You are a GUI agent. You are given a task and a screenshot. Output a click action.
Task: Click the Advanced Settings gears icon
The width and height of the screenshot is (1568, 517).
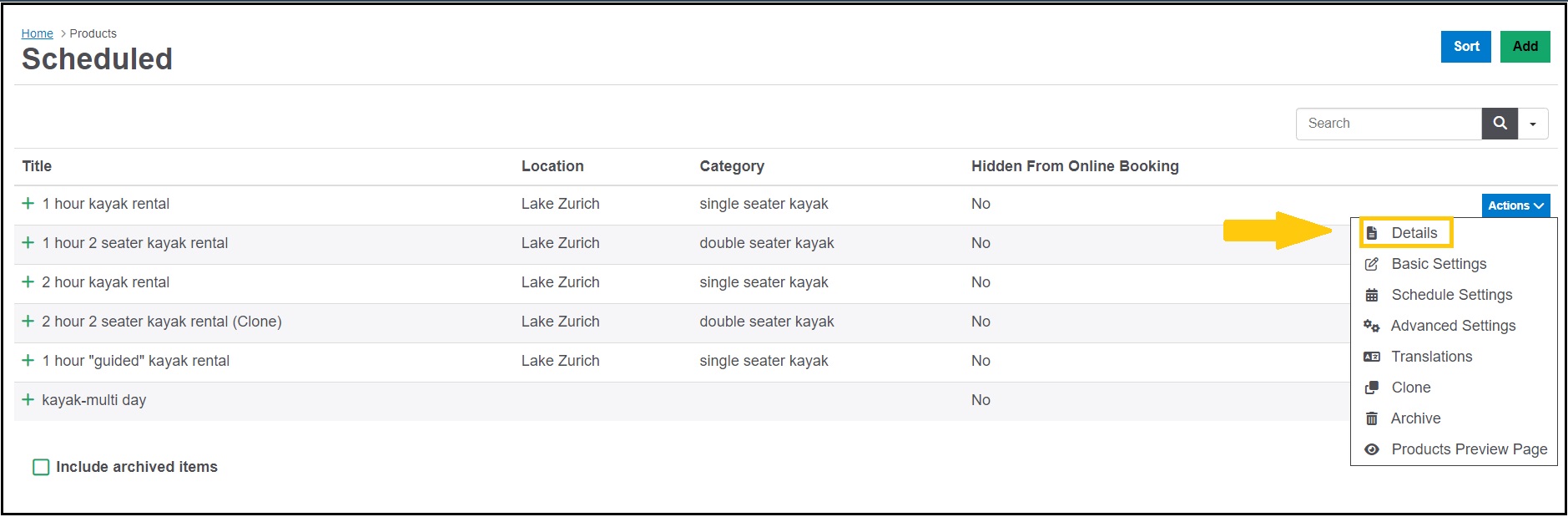click(x=1372, y=326)
